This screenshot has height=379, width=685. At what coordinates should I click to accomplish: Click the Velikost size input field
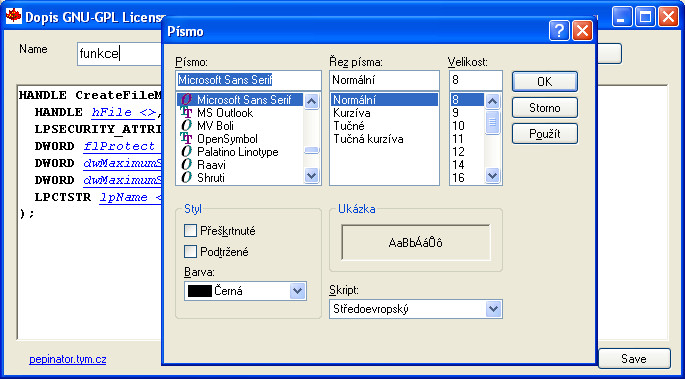point(476,80)
